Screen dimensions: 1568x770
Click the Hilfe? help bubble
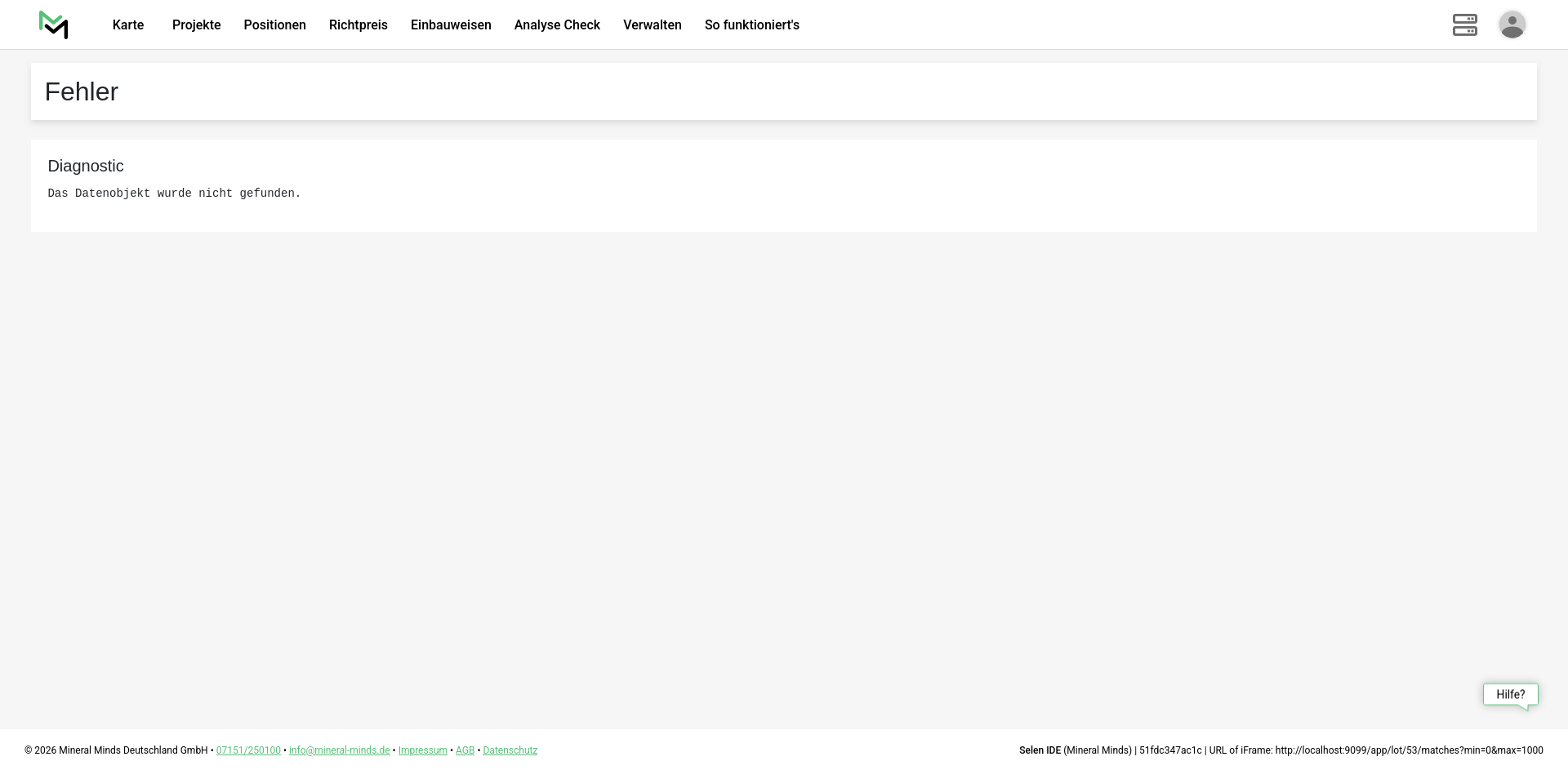click(x=1510, y=695)
